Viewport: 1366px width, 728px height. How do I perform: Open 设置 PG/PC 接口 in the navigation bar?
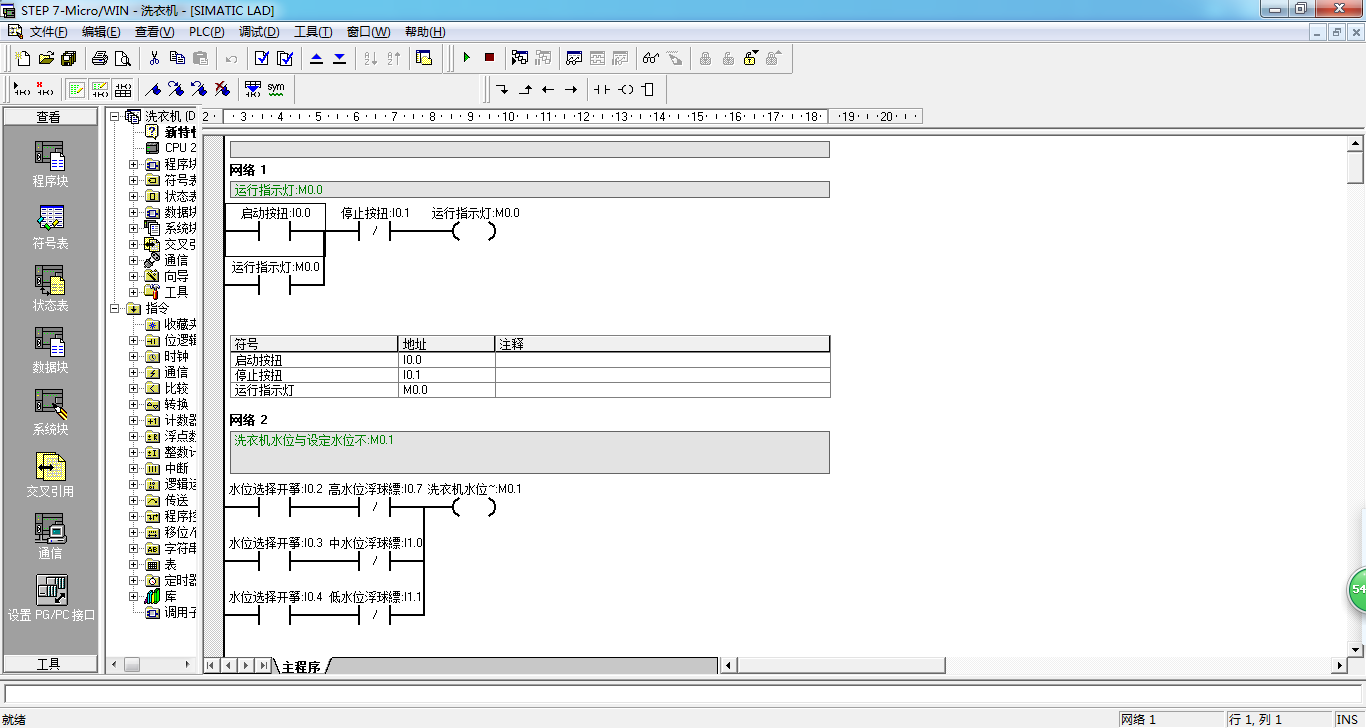coord(51,597)
